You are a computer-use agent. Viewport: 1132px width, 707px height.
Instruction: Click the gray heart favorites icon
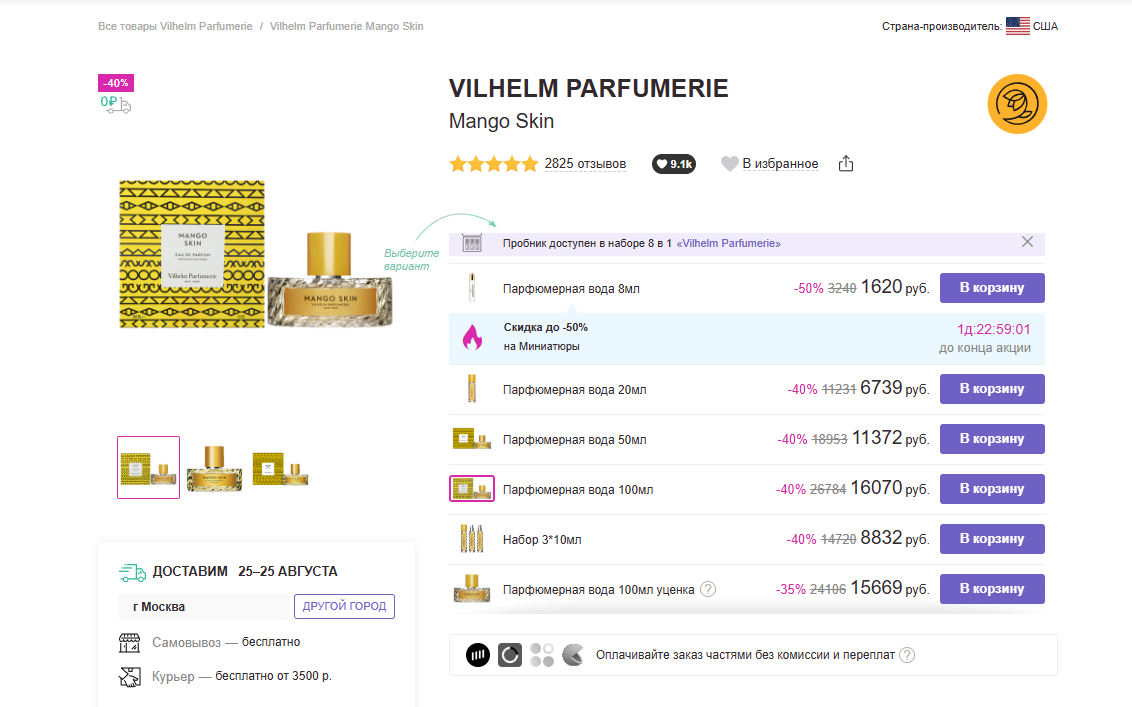pos(730,164)
